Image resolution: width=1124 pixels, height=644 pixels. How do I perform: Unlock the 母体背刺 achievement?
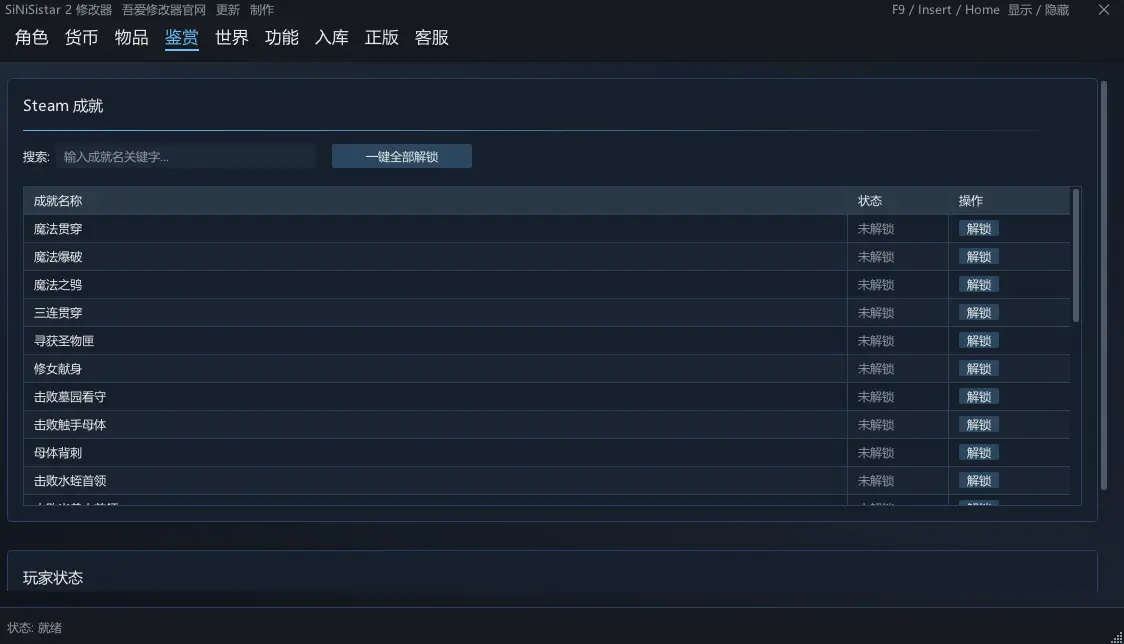click(978, 453)
